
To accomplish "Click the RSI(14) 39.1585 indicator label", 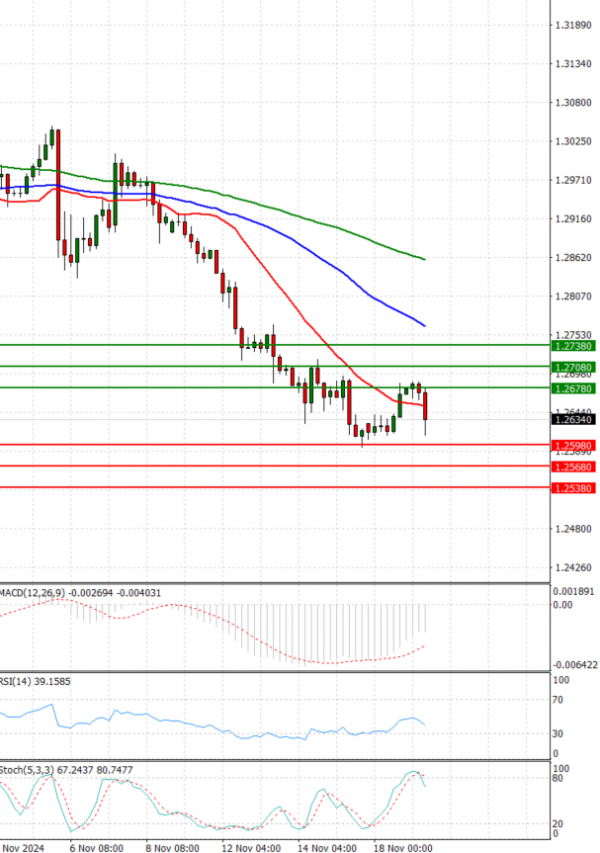I will (35, 681).
